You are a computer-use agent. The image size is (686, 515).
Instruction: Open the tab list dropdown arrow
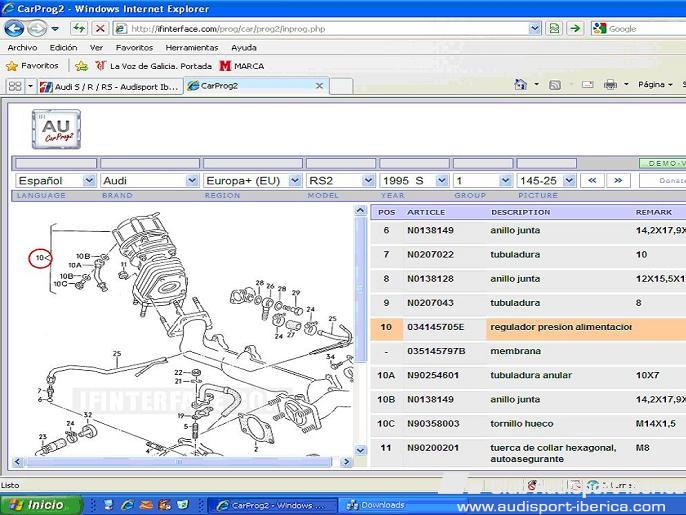[30, 86]
